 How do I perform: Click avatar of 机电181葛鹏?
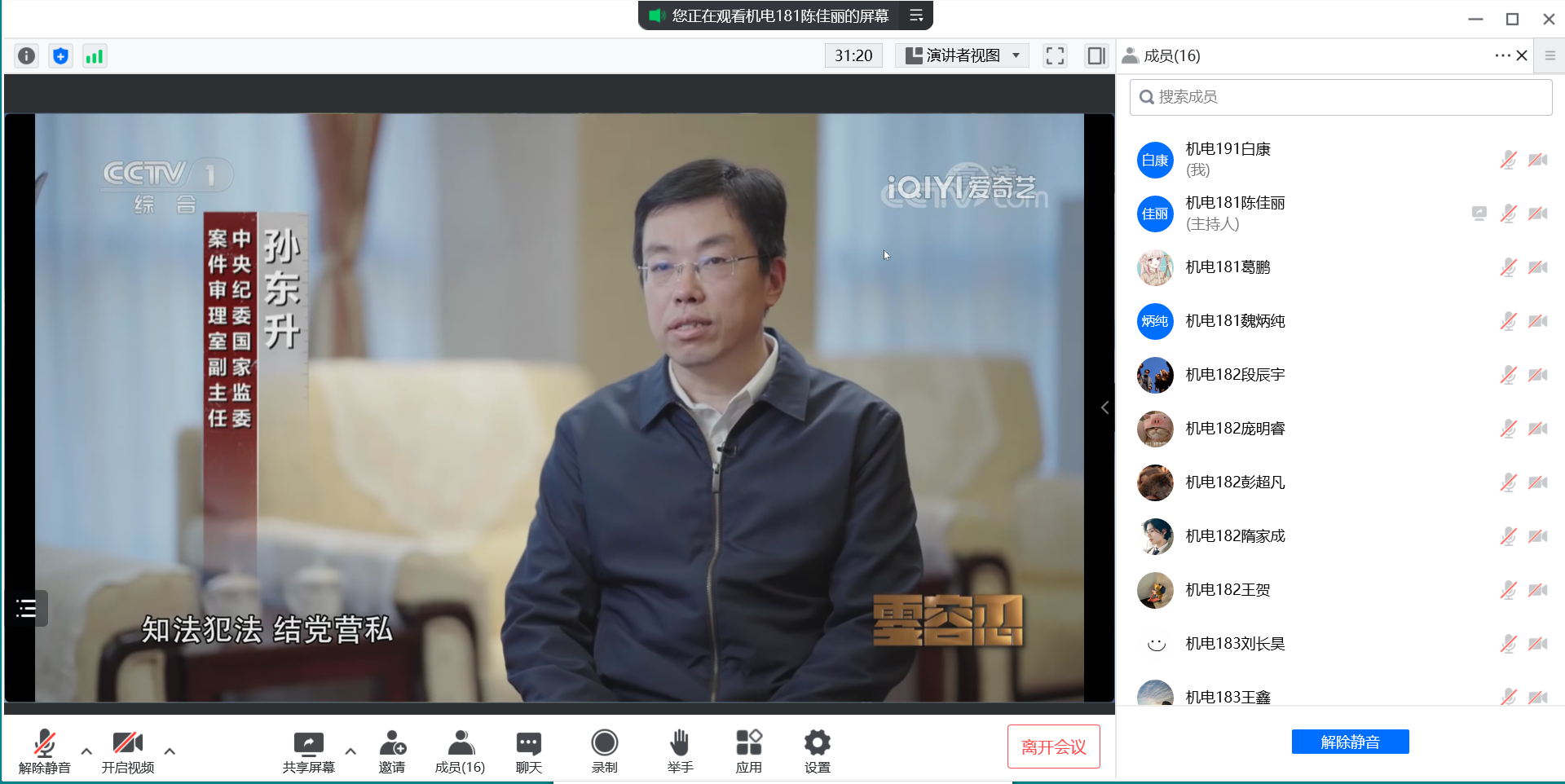tap(1155, 267)
